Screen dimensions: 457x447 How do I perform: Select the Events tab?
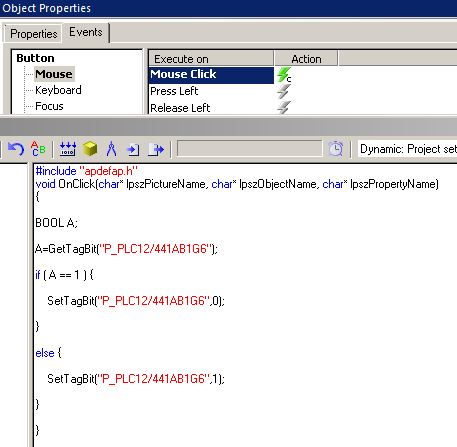(86, 32)
